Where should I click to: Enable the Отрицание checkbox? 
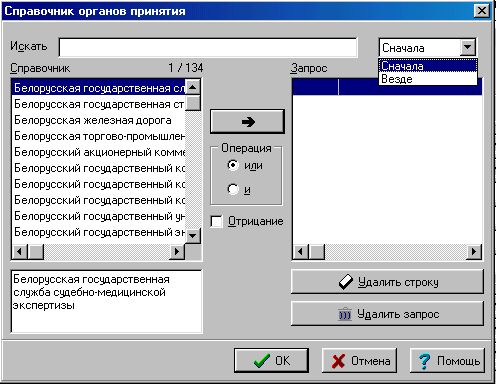click(x=217, y=221)
